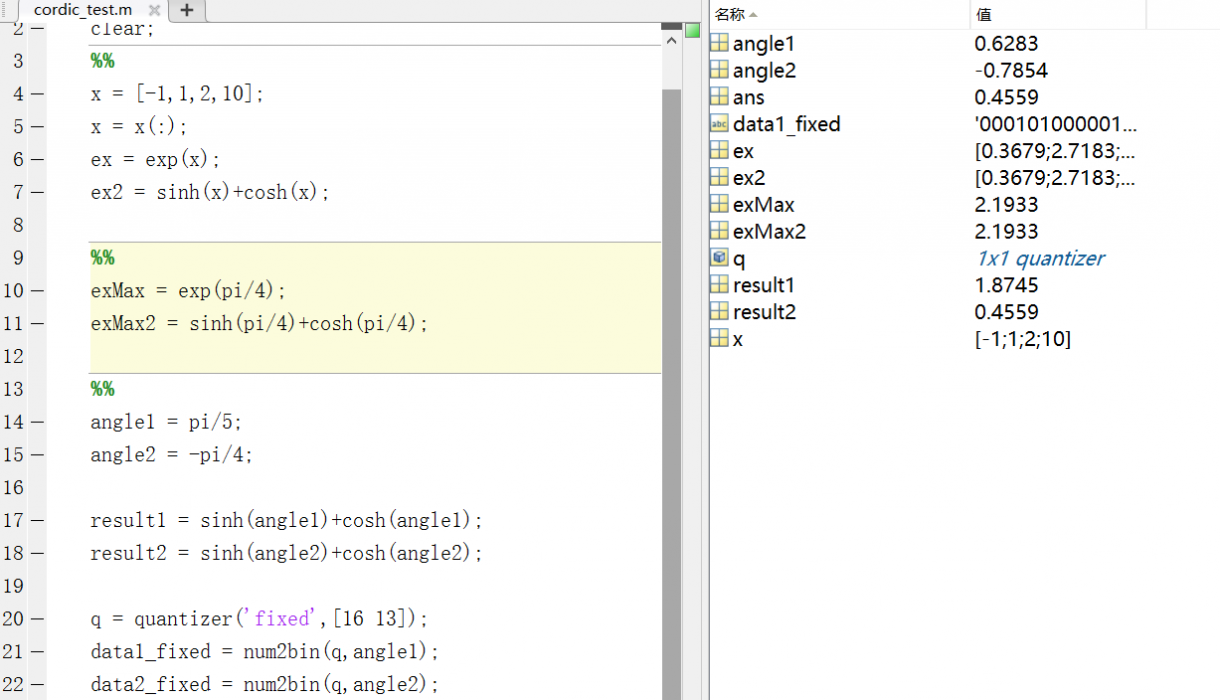Toggle breakpoint dash on line 20
1220x700 pixels.
point(37,619)
